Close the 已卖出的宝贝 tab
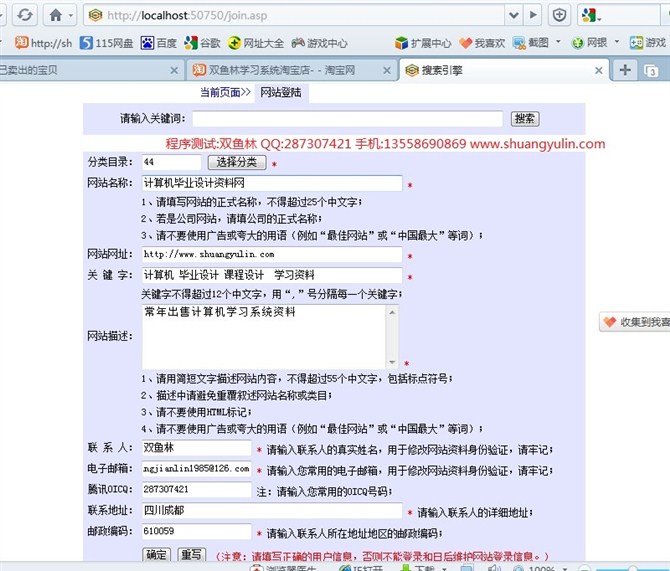Screen dimensions: 670x571 [x=174, y=70]
